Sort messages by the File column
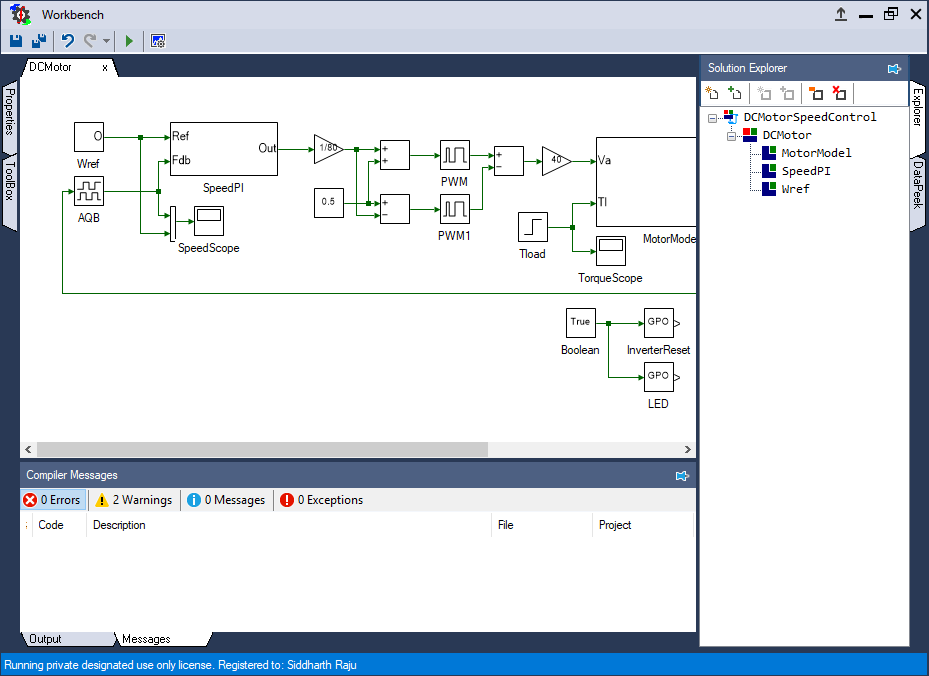This screenshot has height=676, width=929. click(542, 525)
